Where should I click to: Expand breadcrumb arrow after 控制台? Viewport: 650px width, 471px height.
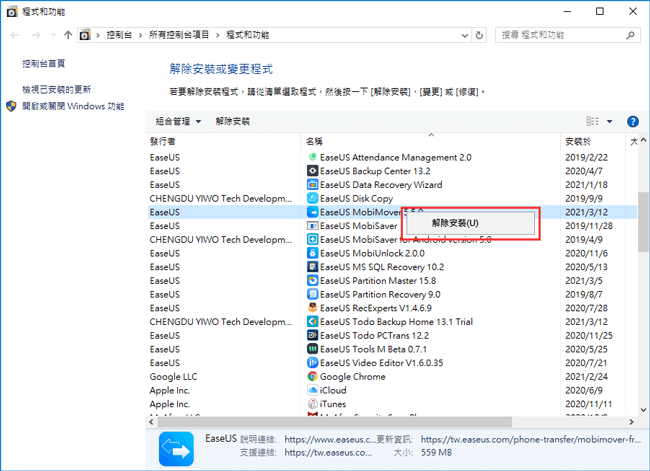[141, 35]
